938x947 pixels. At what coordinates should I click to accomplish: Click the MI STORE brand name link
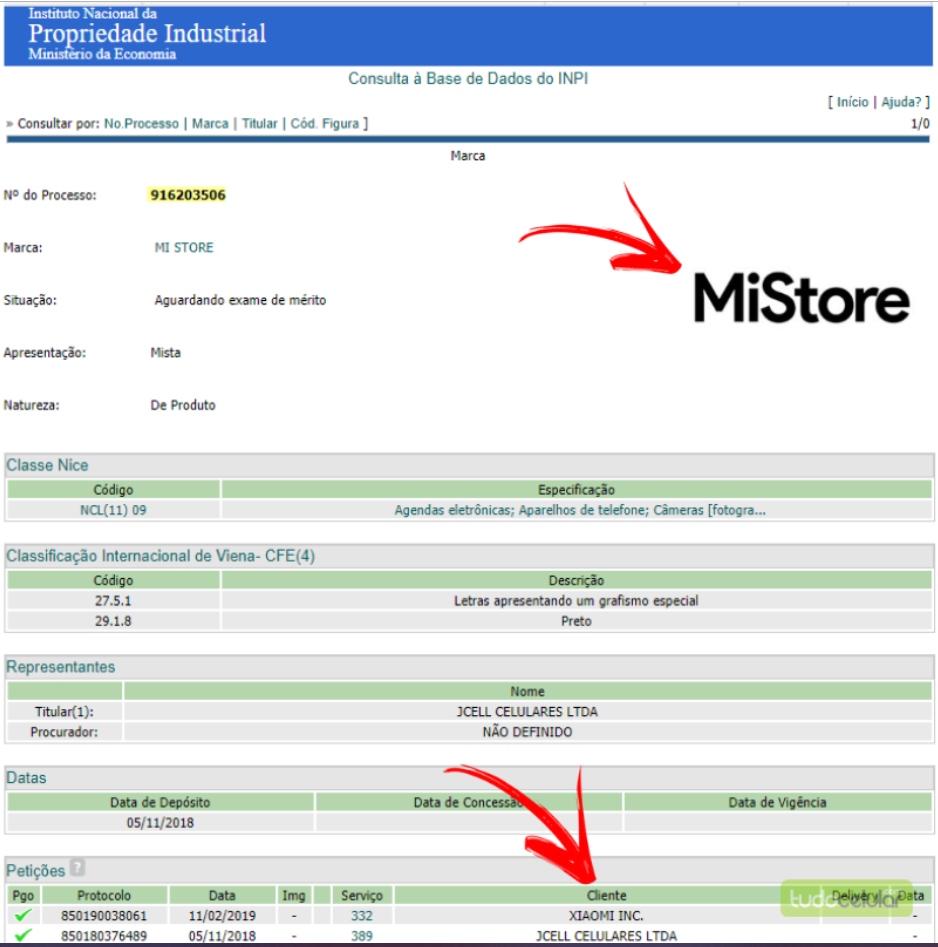184,248
